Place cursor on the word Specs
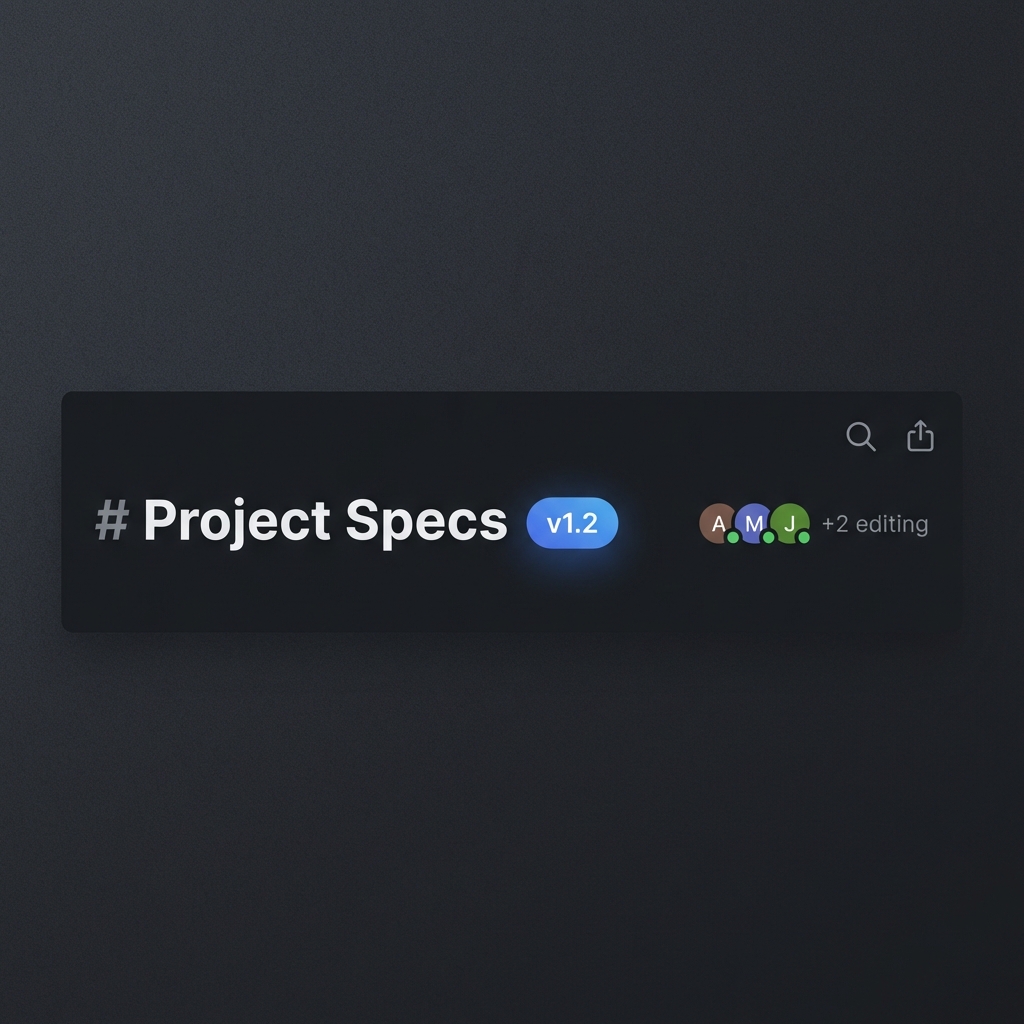1024x1024 pixels. [x=426, y=522]
